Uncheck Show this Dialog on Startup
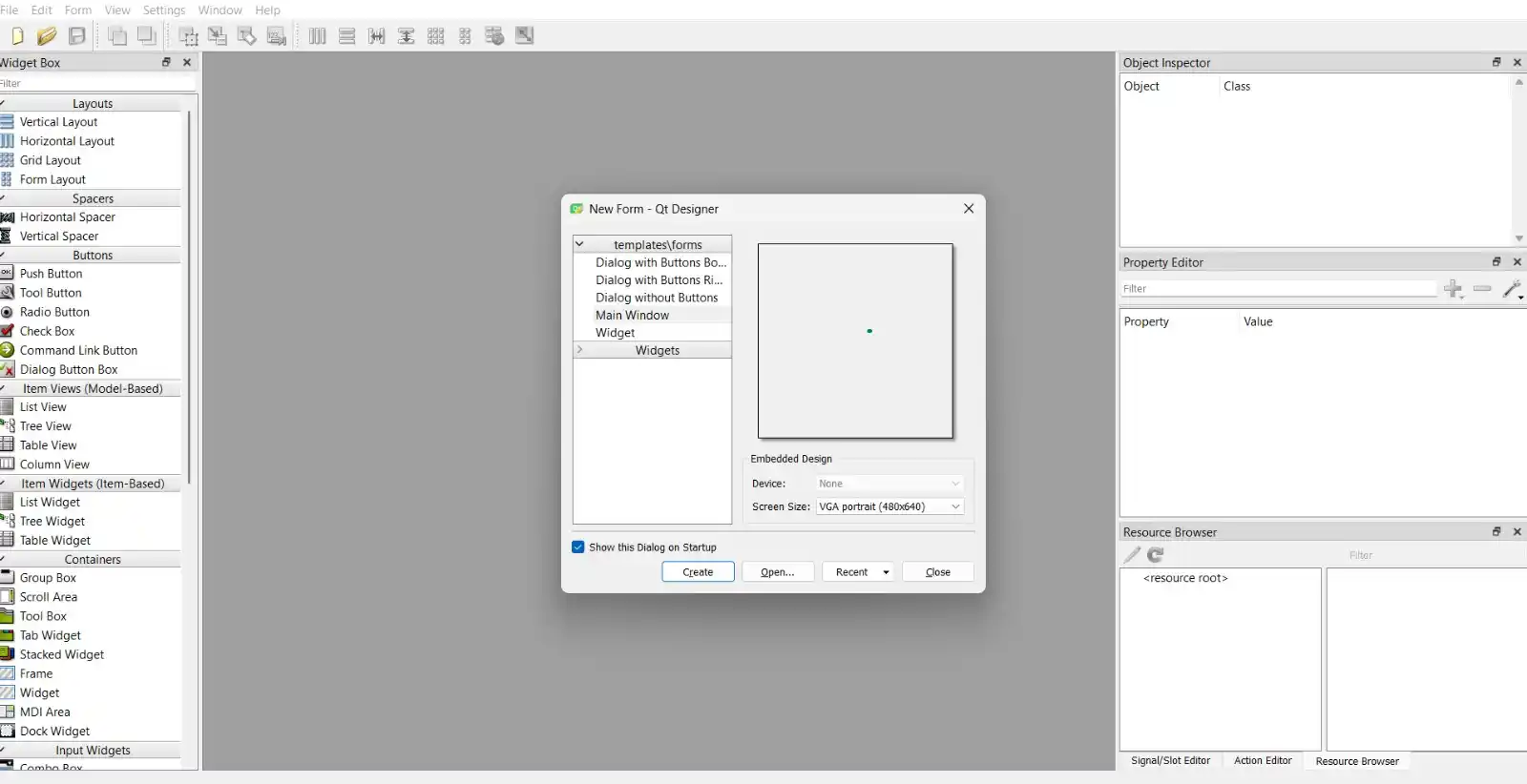 (578, 547)
